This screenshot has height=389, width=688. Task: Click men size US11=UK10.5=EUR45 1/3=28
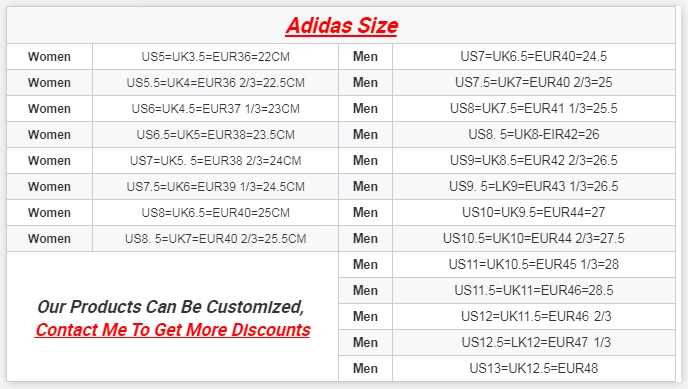[x=534, y=264]
